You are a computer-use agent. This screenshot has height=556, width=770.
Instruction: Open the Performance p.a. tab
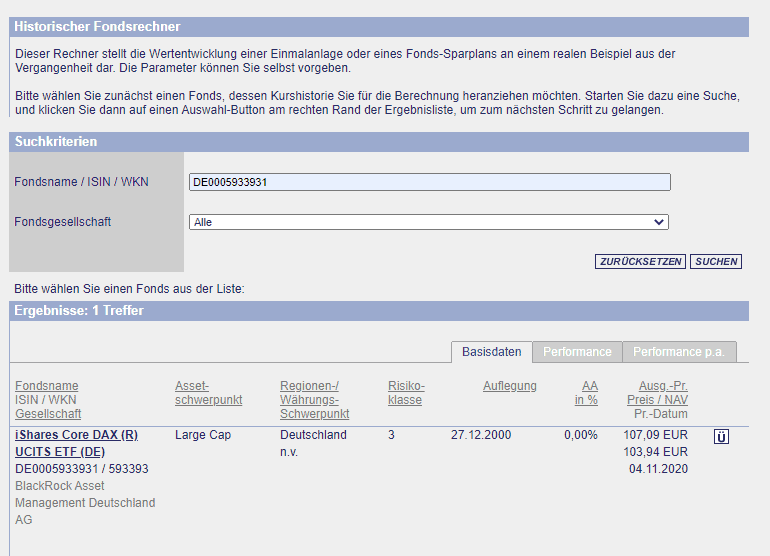(679, 352)
